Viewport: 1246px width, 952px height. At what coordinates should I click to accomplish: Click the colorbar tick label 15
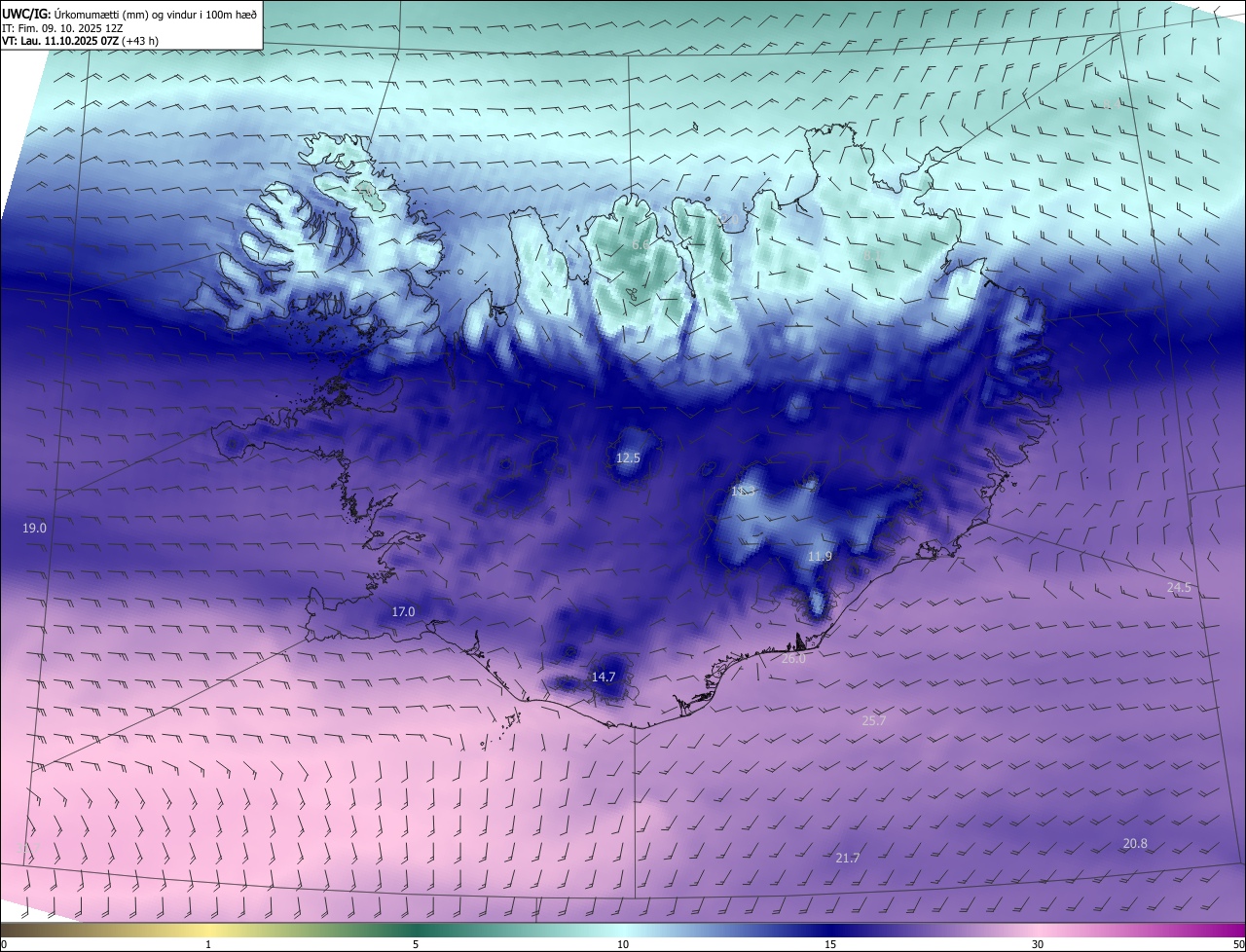[830, 944]
